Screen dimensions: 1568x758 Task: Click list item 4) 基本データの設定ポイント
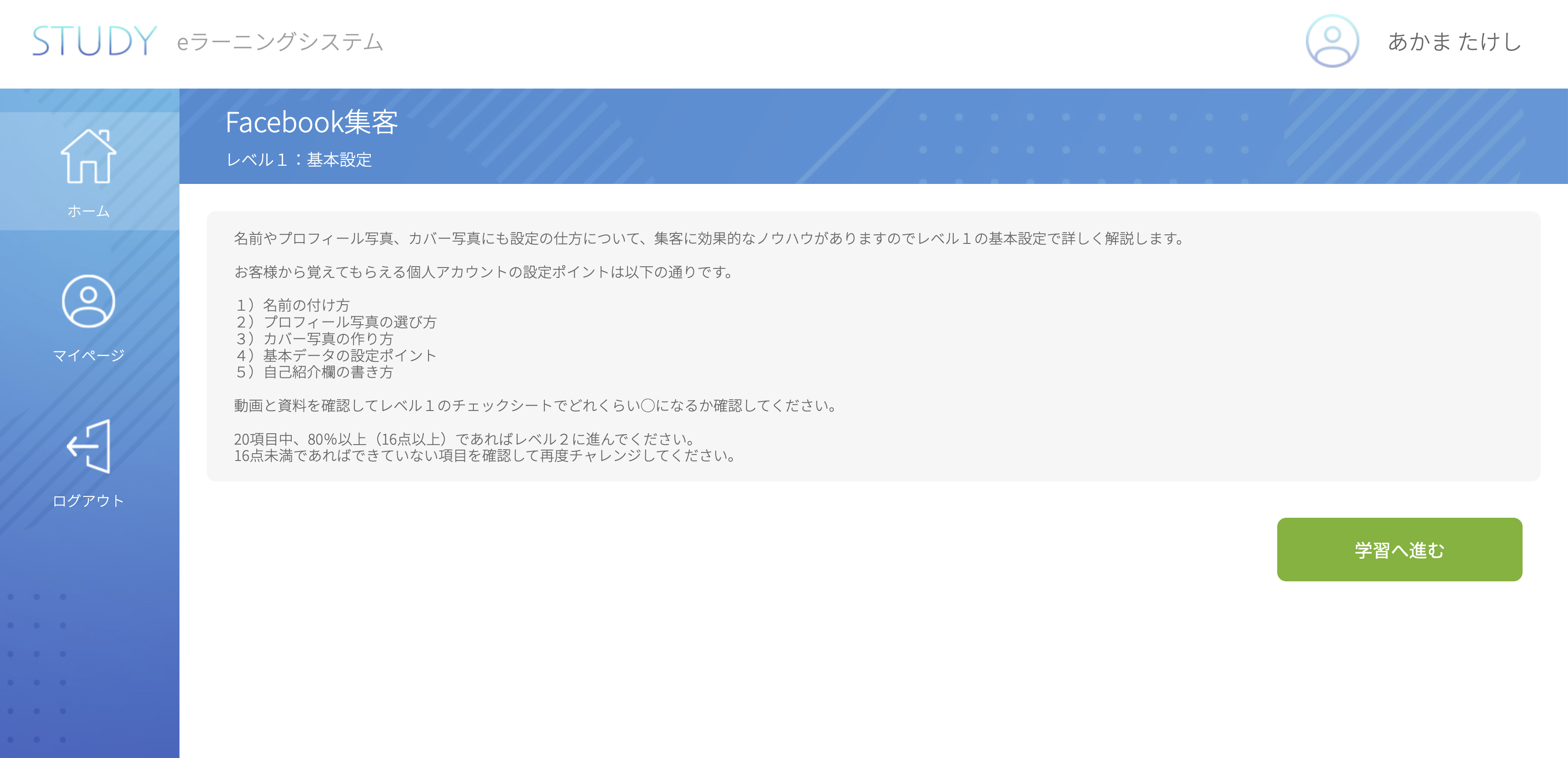tap(336, 355)
